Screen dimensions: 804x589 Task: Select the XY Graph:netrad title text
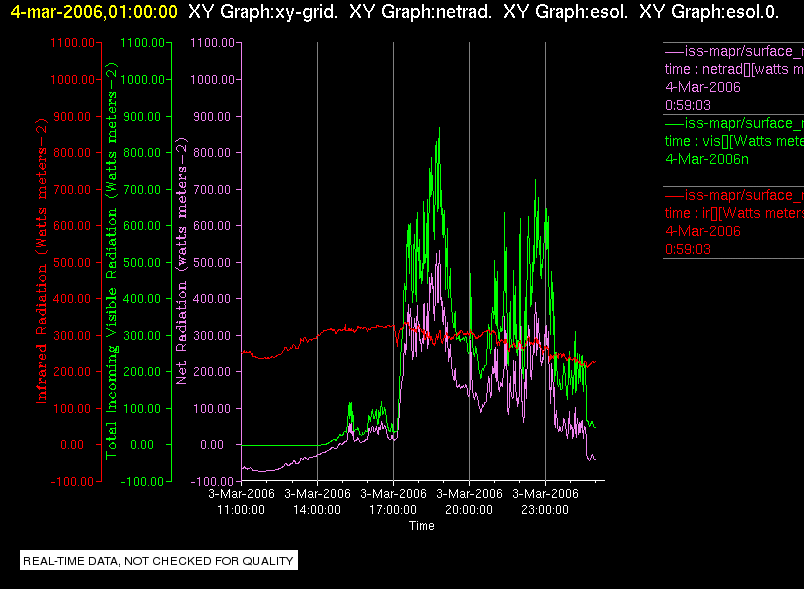click(x=420, y=11)
